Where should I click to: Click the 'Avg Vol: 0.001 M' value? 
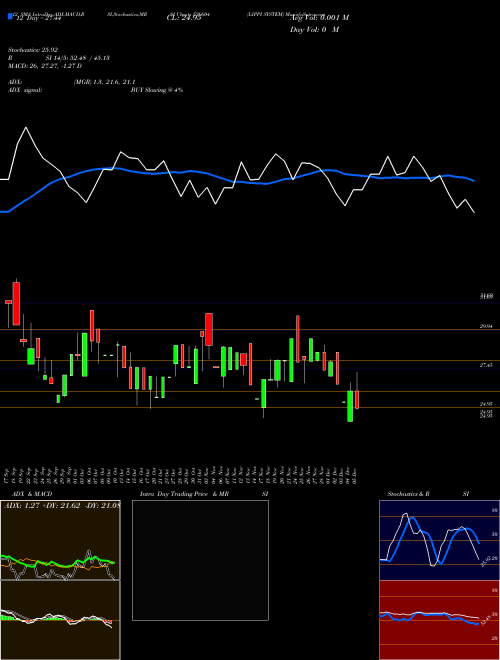[319, 18]
